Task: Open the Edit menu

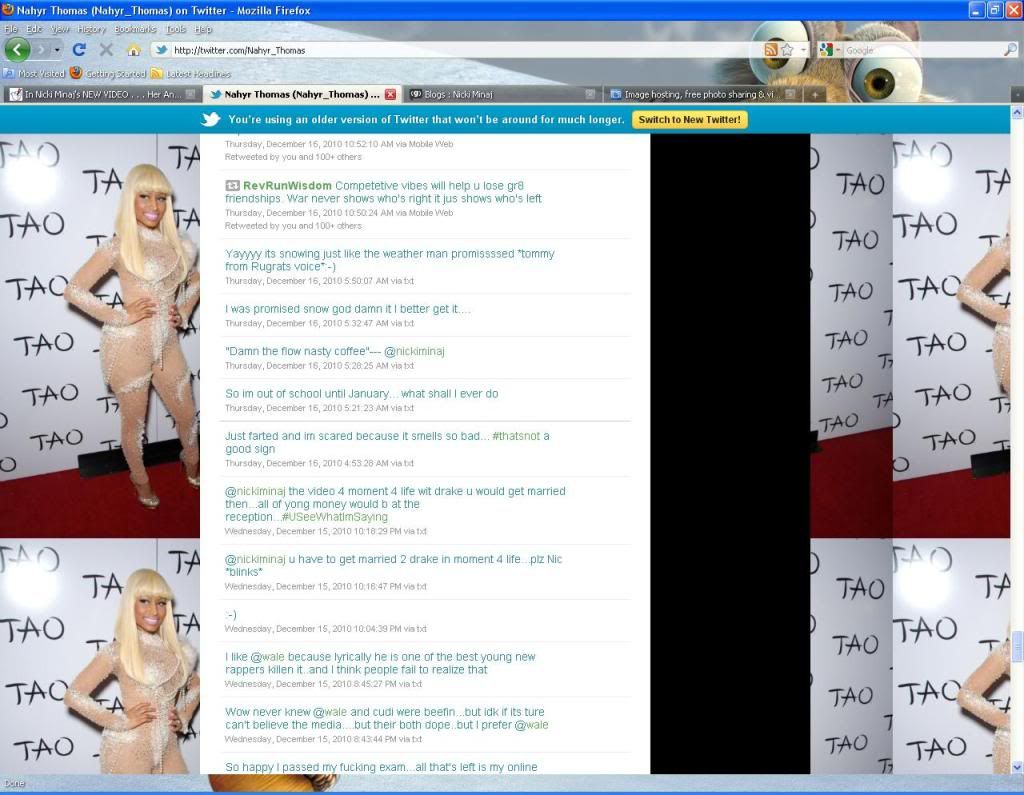Action: (x=34, y=29)
